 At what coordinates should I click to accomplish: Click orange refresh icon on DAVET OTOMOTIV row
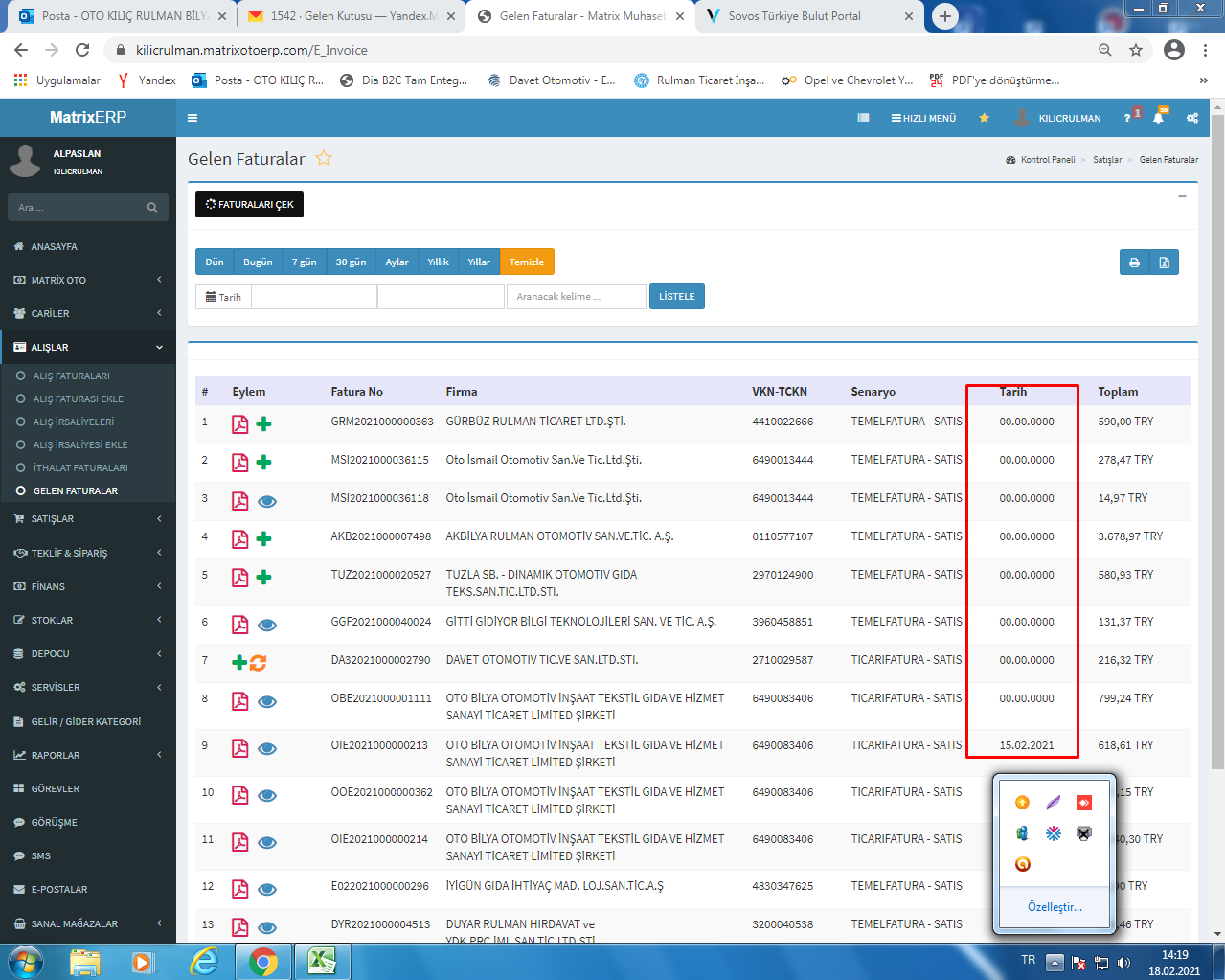[x=259, y=662]
